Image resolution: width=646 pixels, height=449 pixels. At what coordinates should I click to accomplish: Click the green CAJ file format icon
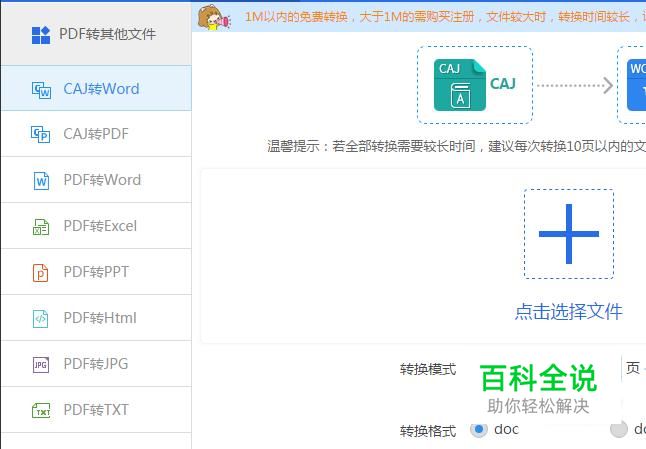tap(460, 85)
